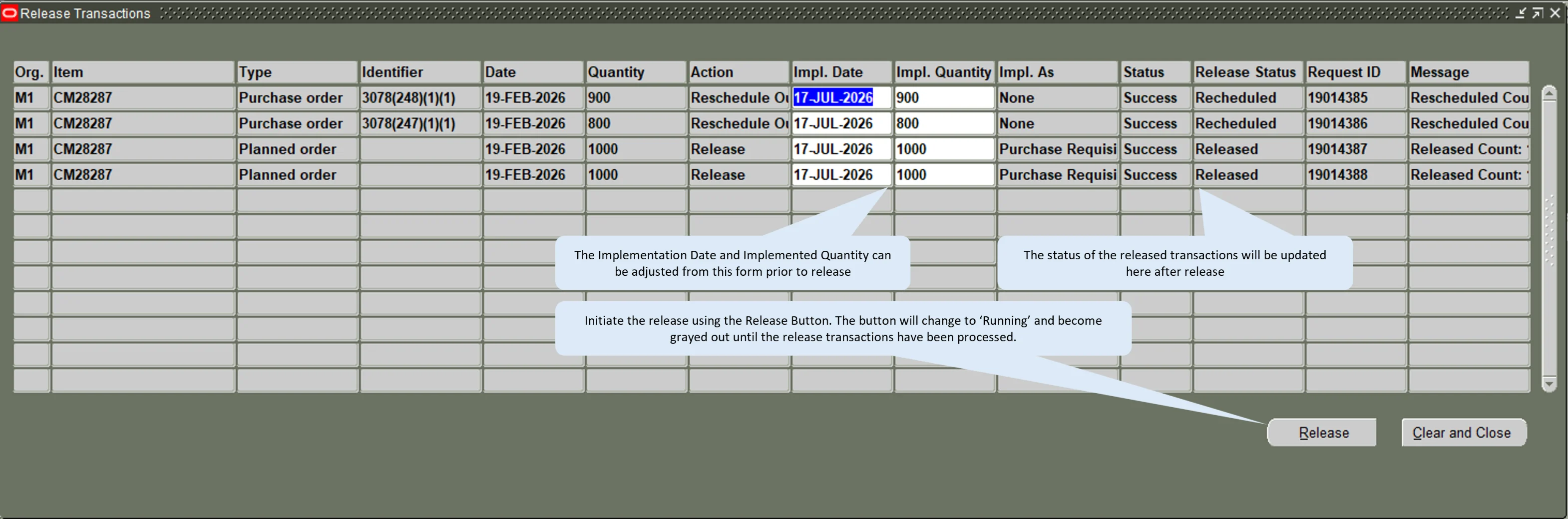Click the Release button
1568x519 pixels.
[x=1321, y=433]
